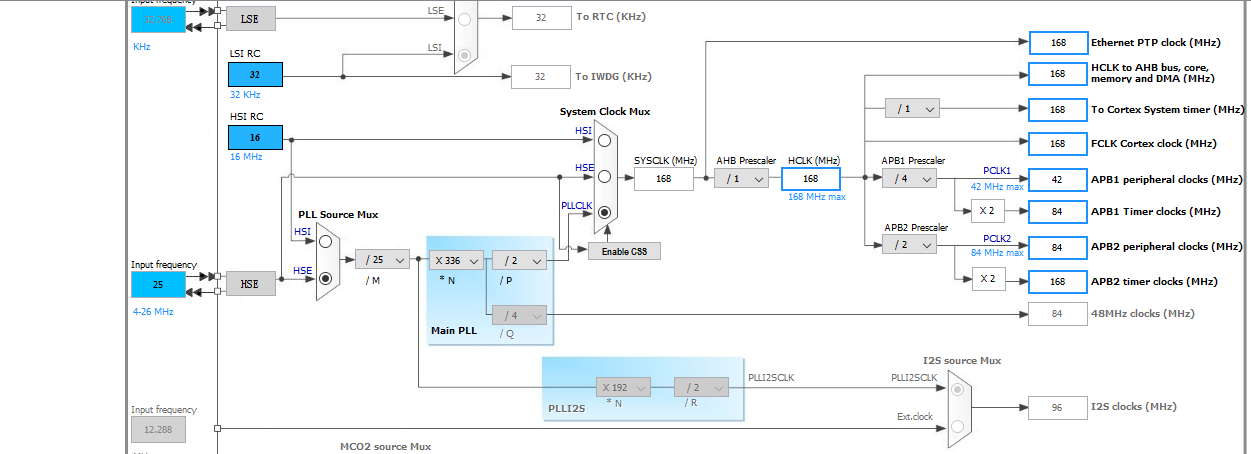Viewport: 1251px width, 454px height.
Task: Click the To IWDG (KHz) value box
Action: pos(540,76)
